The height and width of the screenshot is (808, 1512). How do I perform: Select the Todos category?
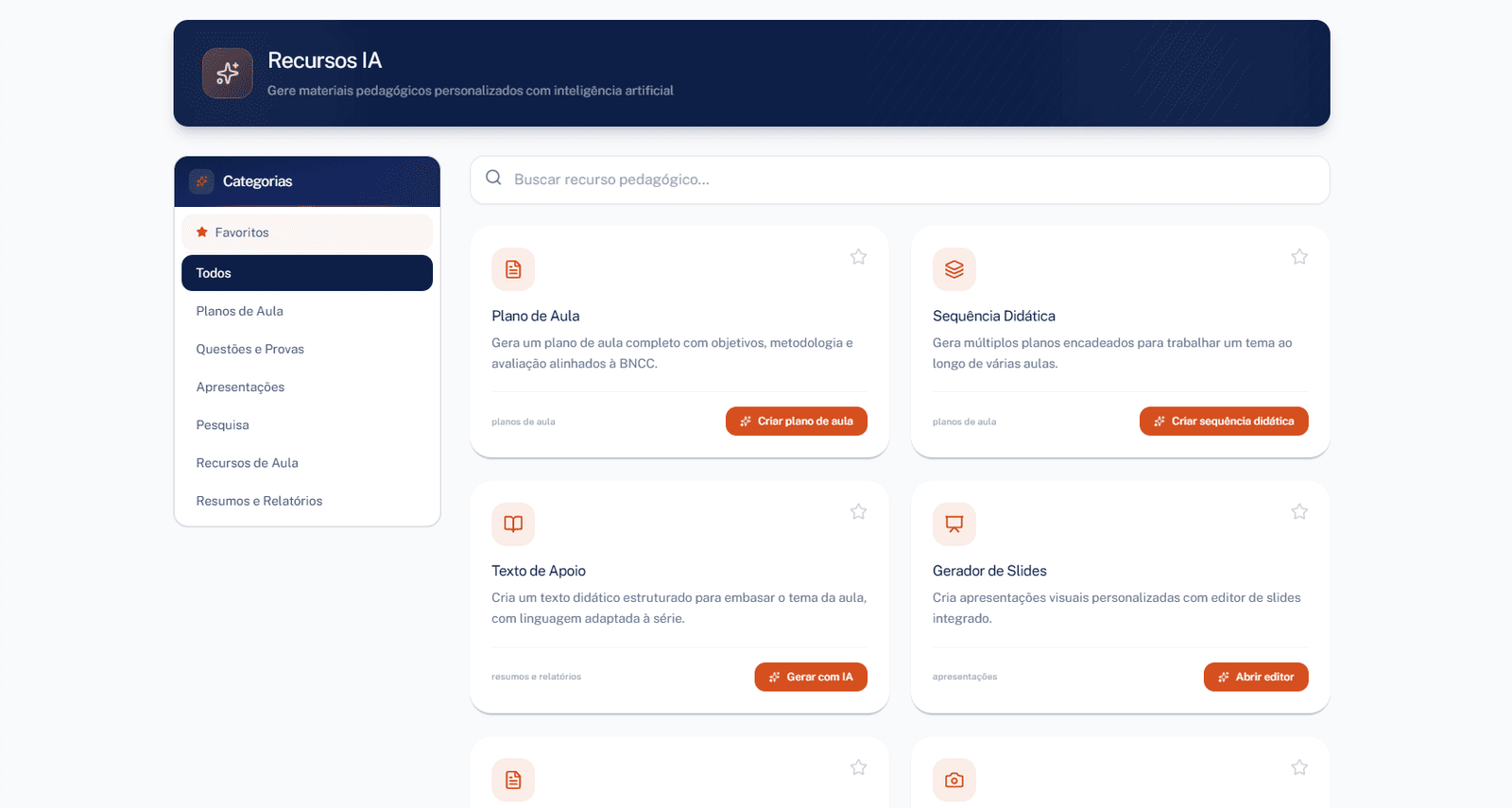(x=307, y=273)
